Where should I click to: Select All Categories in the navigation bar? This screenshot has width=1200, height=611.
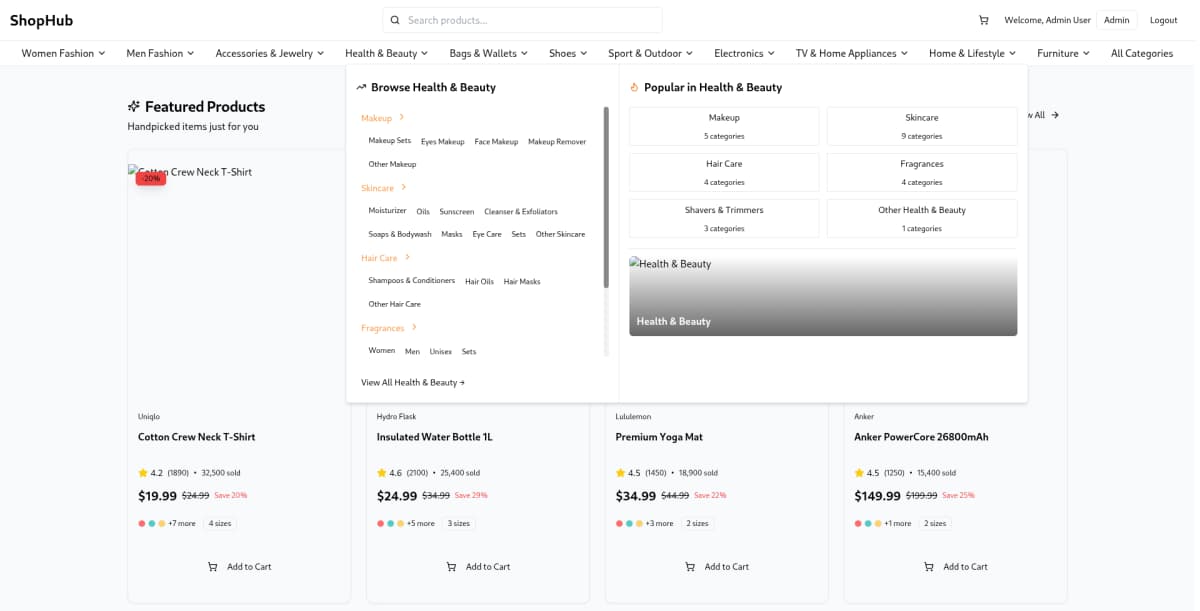click(1142, 53)
